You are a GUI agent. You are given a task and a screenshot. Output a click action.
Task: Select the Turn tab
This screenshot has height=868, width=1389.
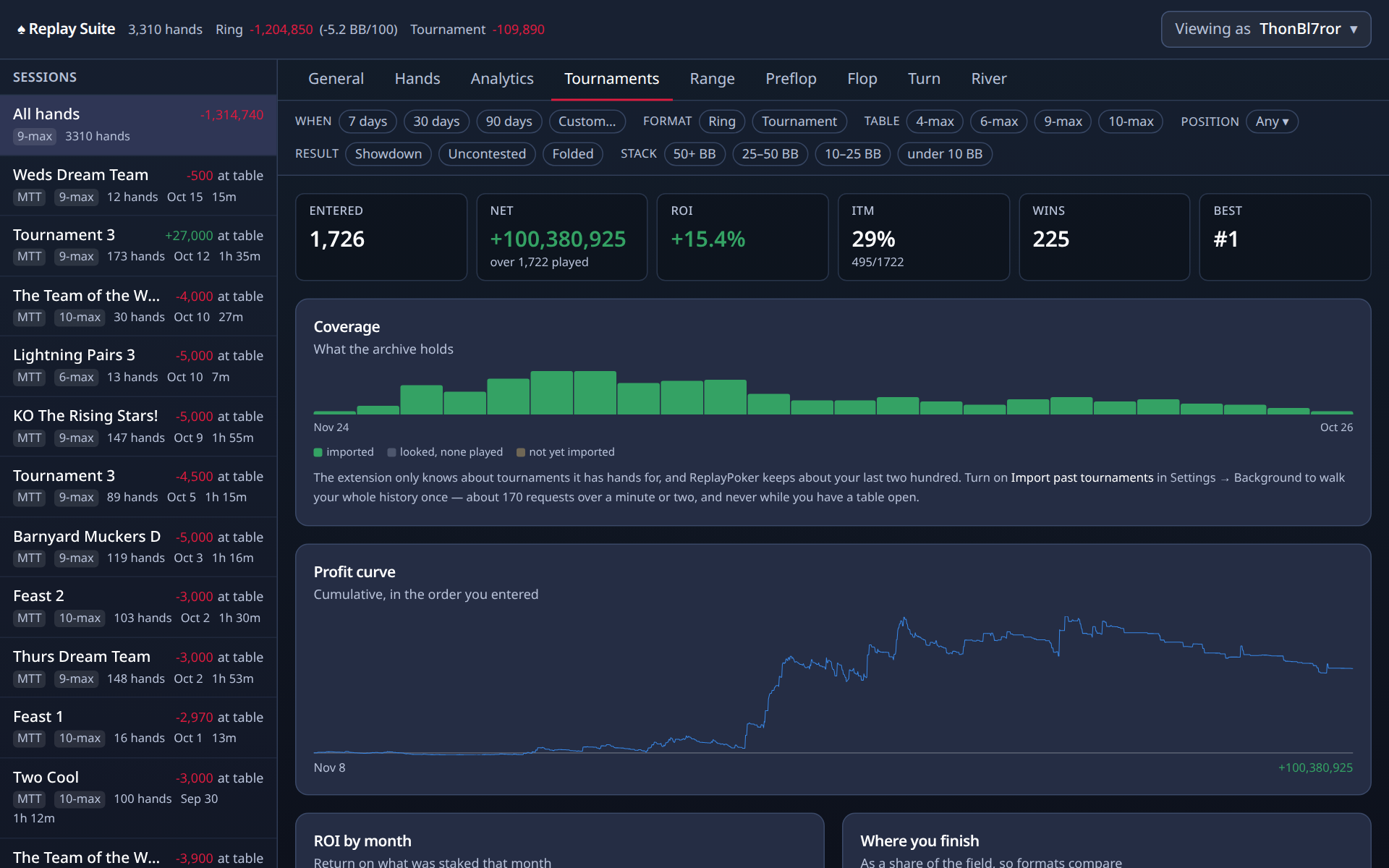[x=924, y=79]
